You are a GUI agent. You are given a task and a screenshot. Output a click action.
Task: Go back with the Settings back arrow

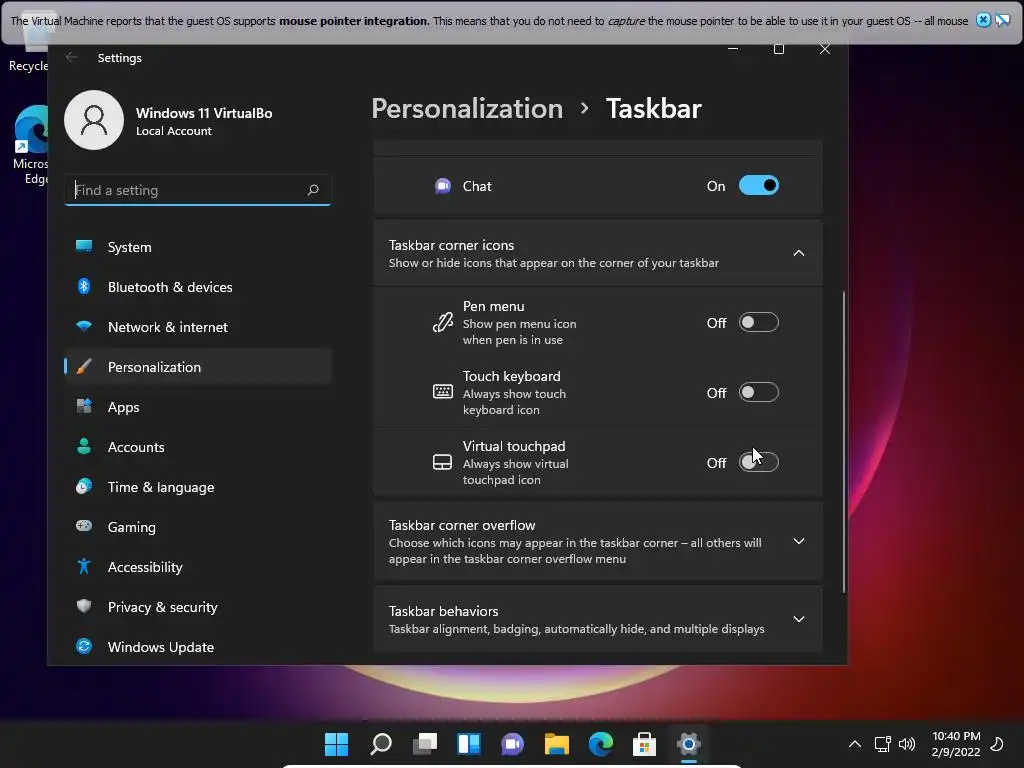click(x=72, y=57)
